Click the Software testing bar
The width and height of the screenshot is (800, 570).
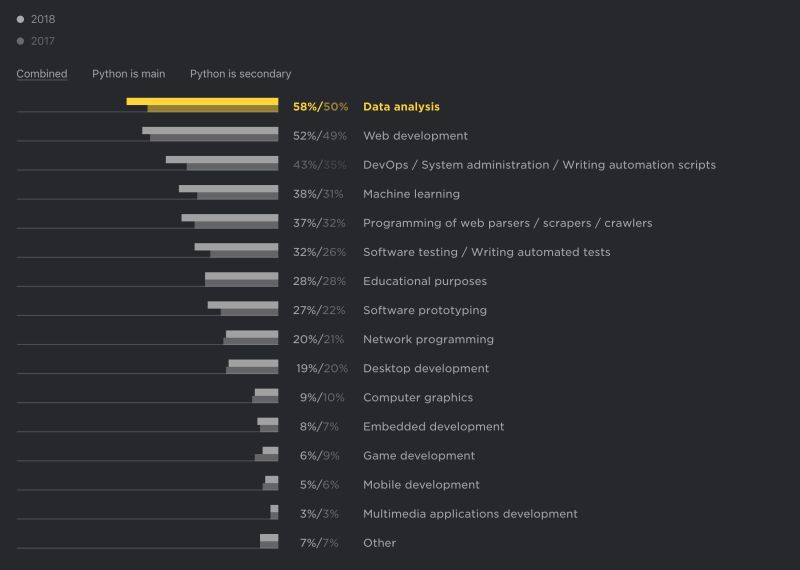pos(236,251)
